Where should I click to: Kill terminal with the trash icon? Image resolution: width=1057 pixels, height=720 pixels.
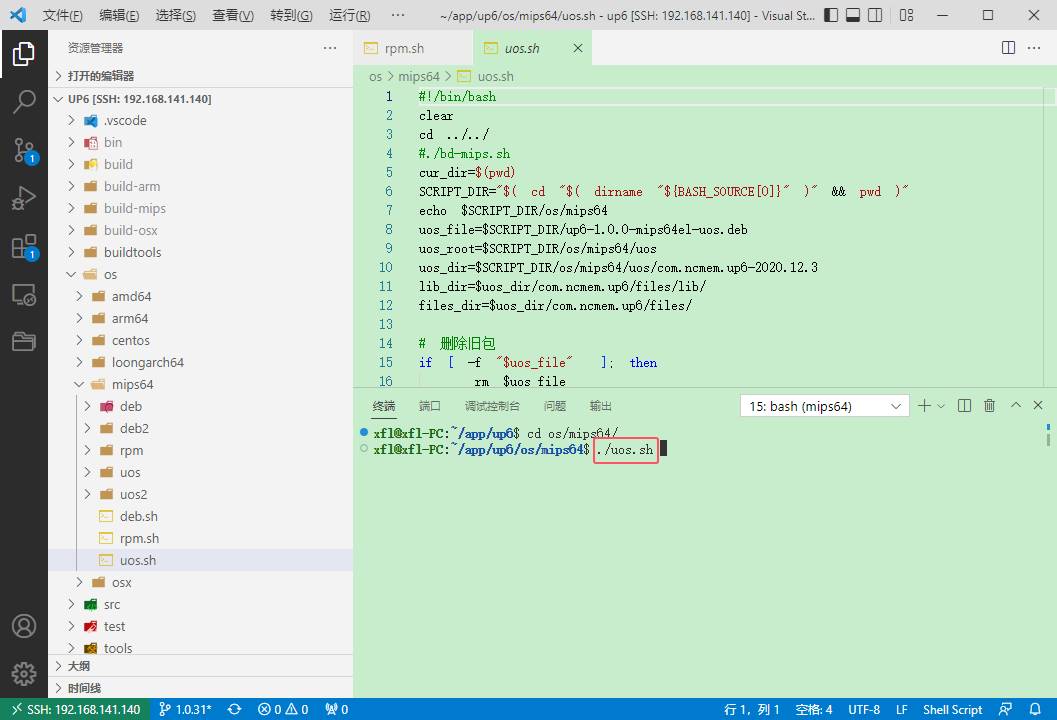pos(989,406)
